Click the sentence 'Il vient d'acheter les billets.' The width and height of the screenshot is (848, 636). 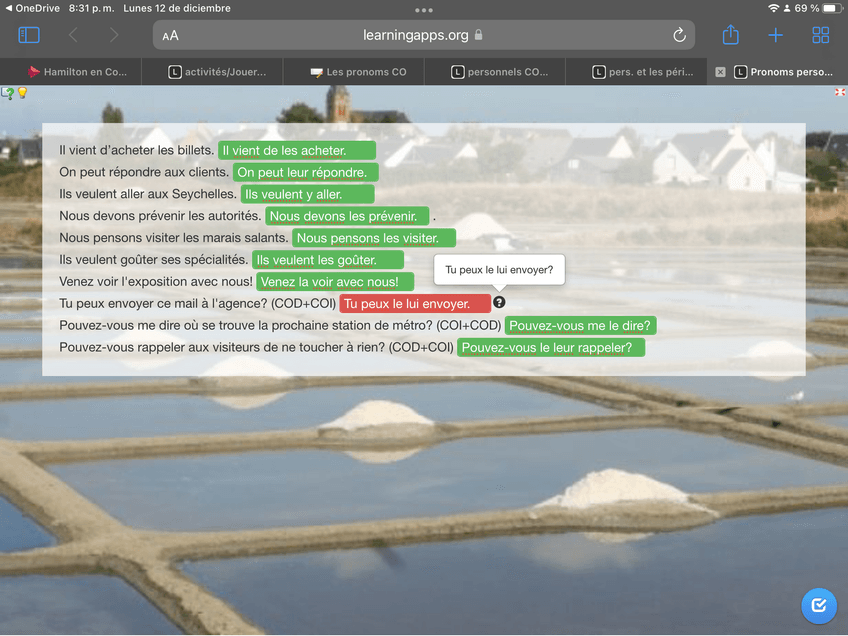(x=137, y=150)
